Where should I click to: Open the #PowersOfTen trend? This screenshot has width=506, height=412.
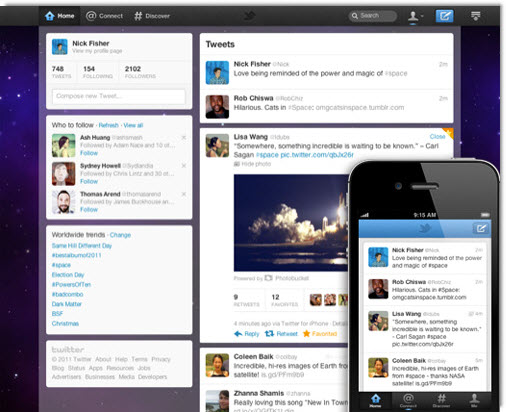71,284
